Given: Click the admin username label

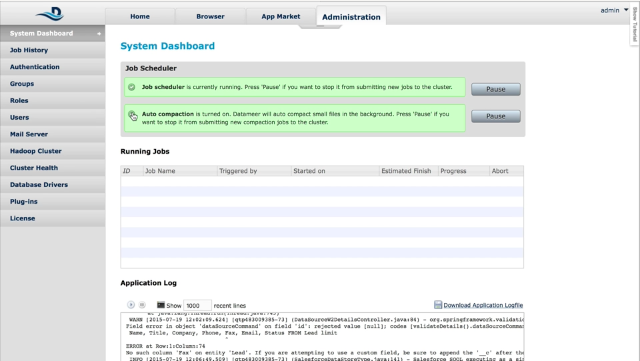Looking at the screenshot, I should pyautogui.click(x=610, y=10).
